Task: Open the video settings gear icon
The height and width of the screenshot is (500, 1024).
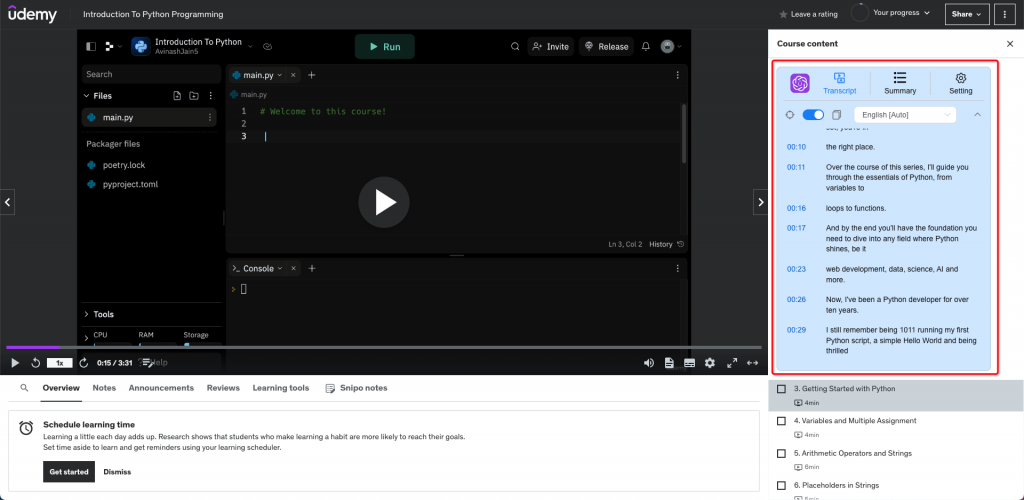Action: point(710,363)
